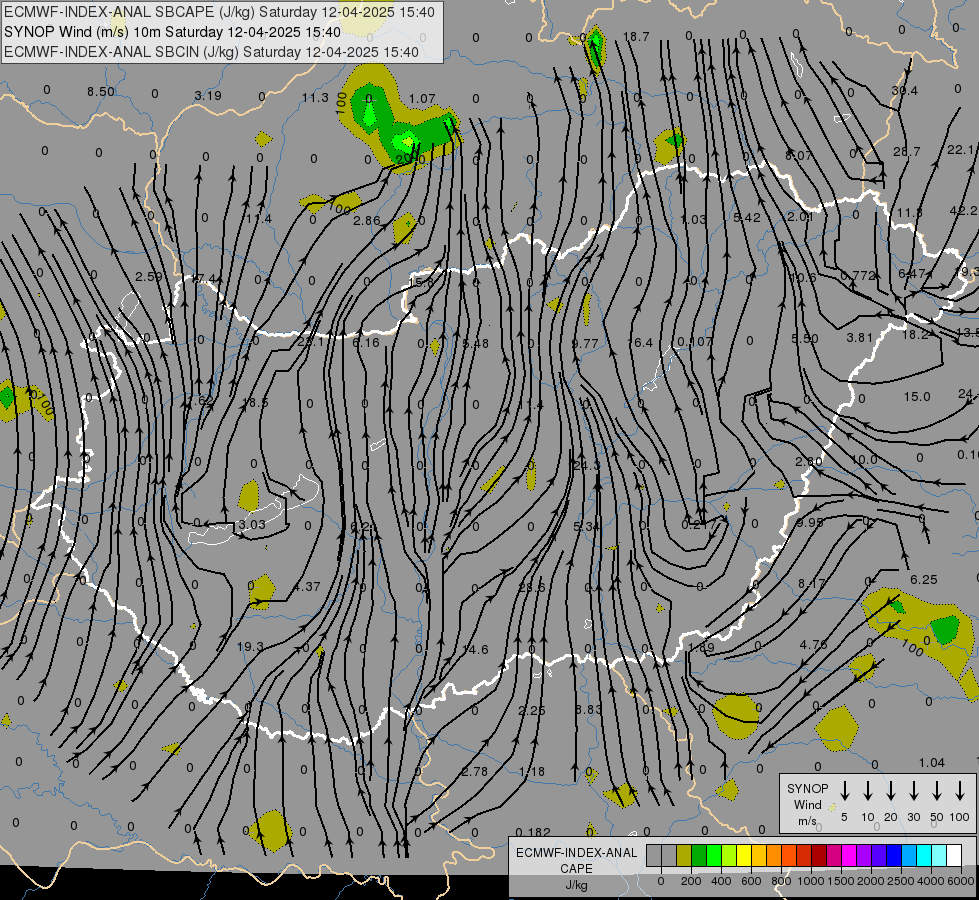Click the 1500 tick label on CAPE scale

841,881
